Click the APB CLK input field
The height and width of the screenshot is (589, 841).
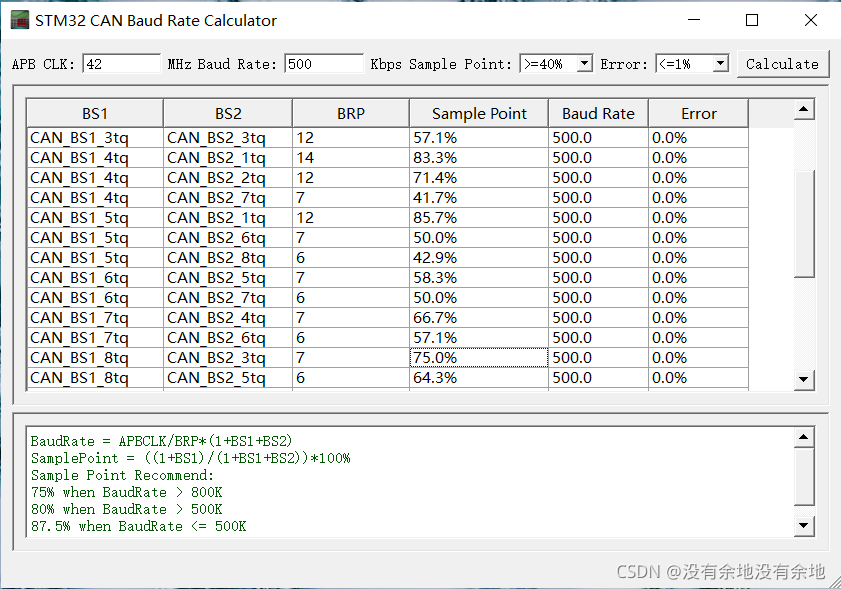coord(121,64)
